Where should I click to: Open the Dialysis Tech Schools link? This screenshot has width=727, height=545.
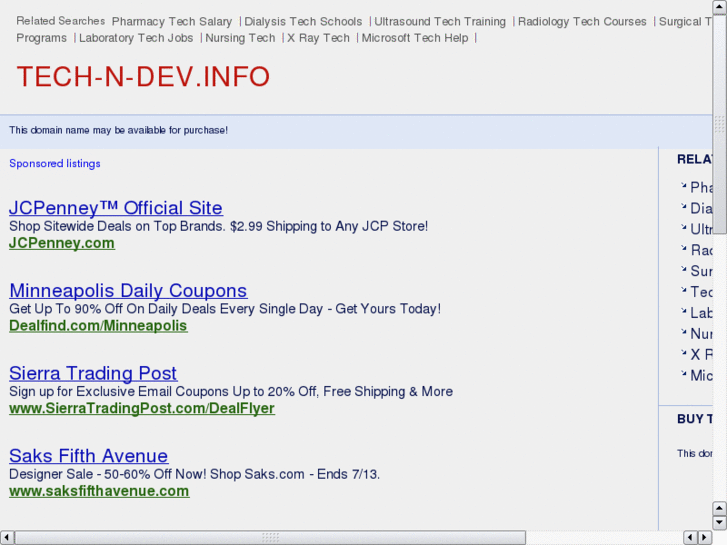click(x=303, y=22)
